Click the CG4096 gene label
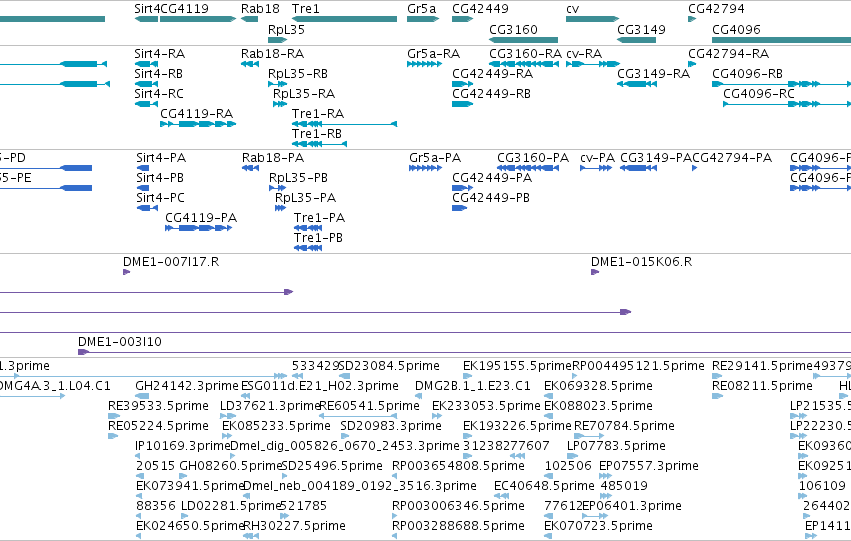The height and width of the screenshot is (541, 851). click(736, 29)
